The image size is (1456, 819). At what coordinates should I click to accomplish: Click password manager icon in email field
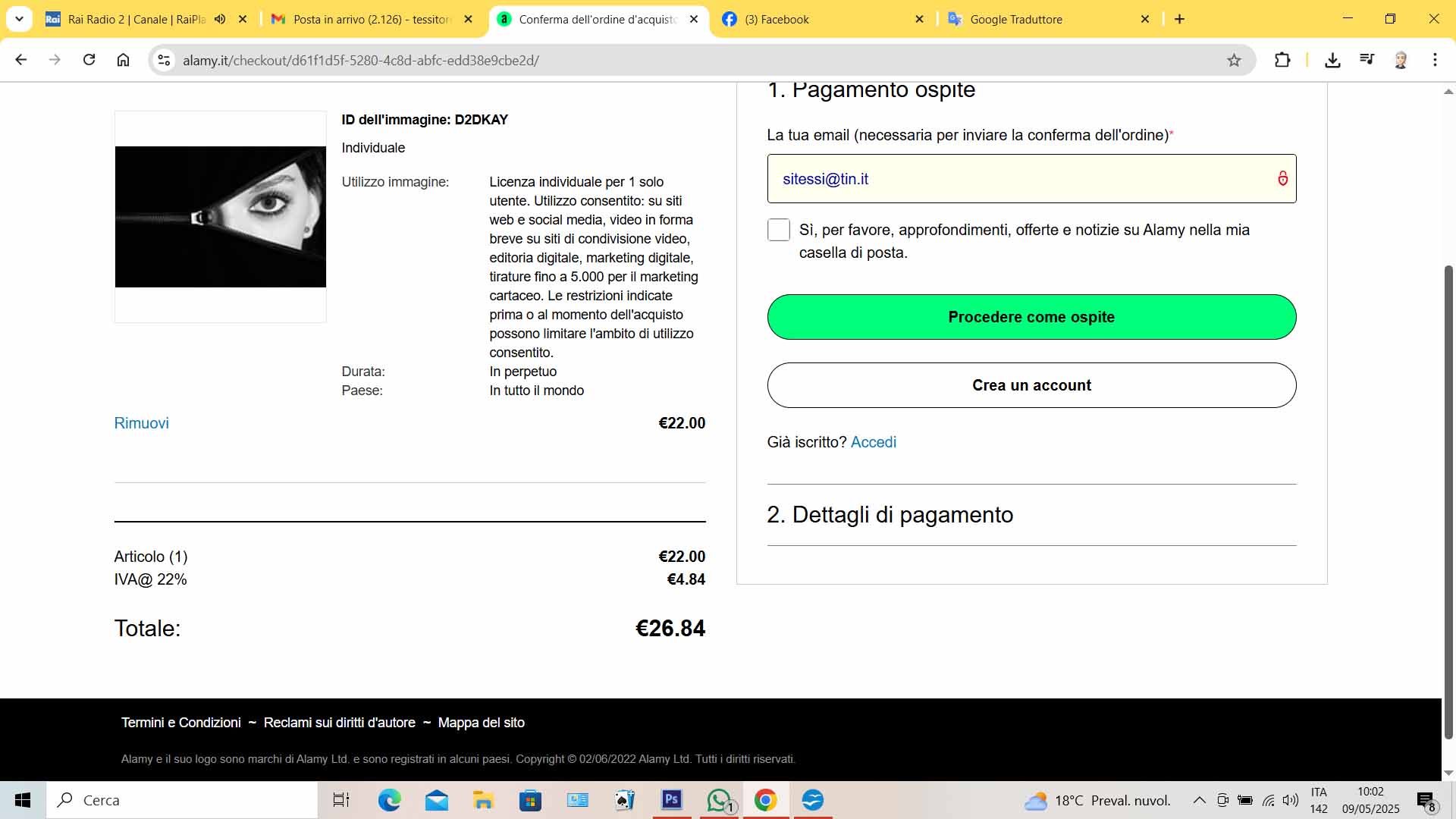pyautogui.click(x=1282, y=179)
